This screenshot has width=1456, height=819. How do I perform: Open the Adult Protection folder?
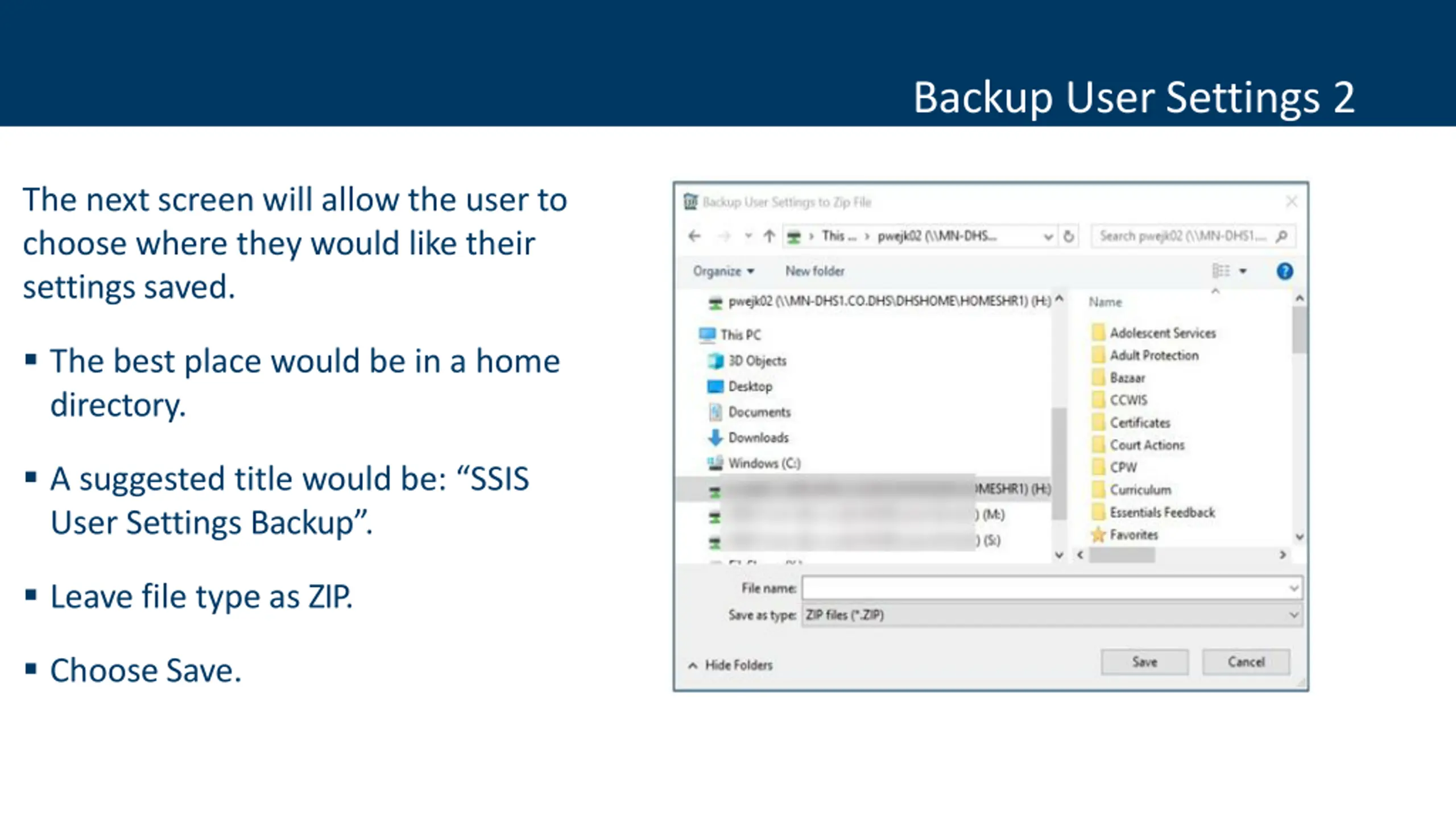tap(1145, 355)
